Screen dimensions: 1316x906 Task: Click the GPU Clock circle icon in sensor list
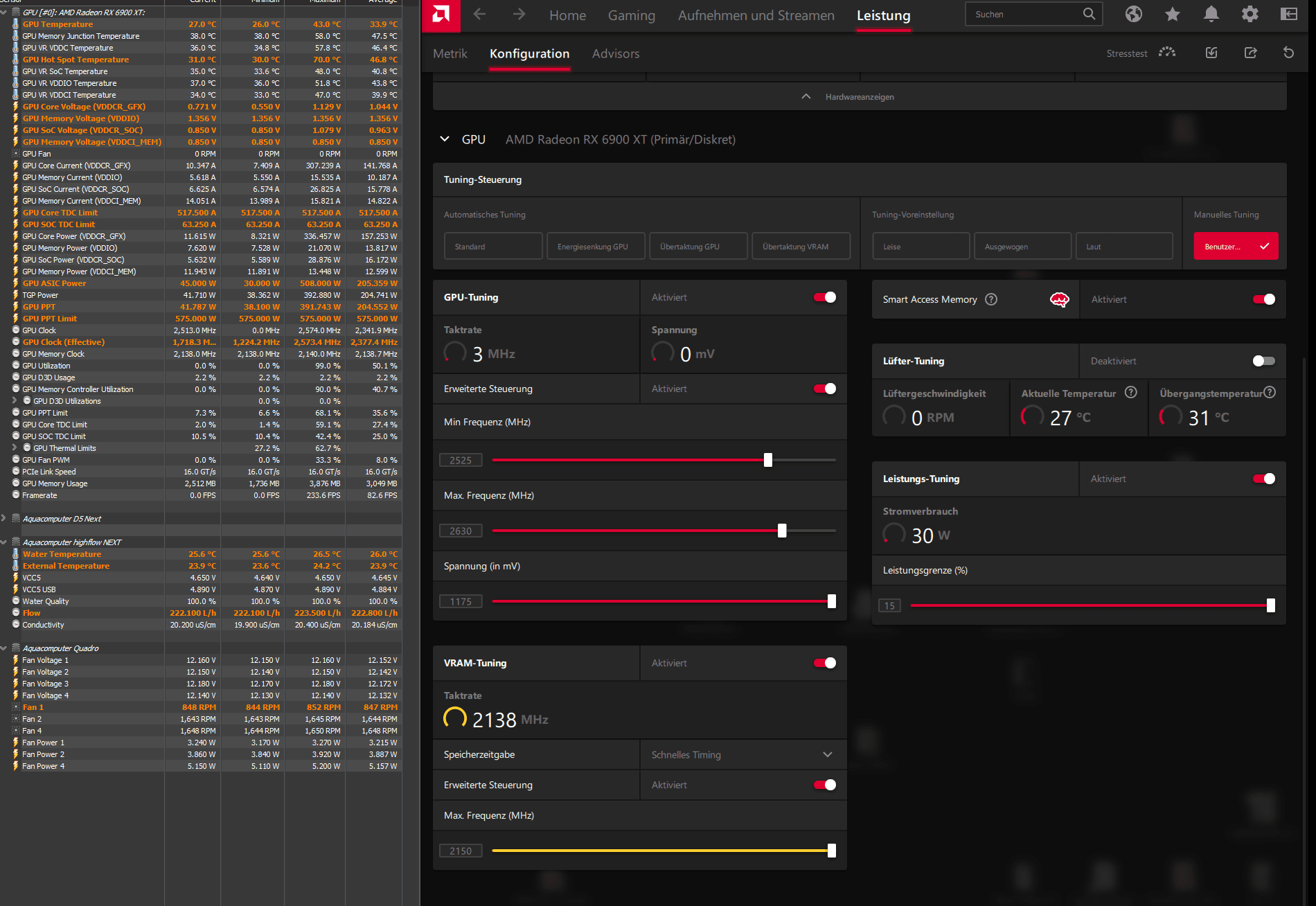[x=15, y=330]
